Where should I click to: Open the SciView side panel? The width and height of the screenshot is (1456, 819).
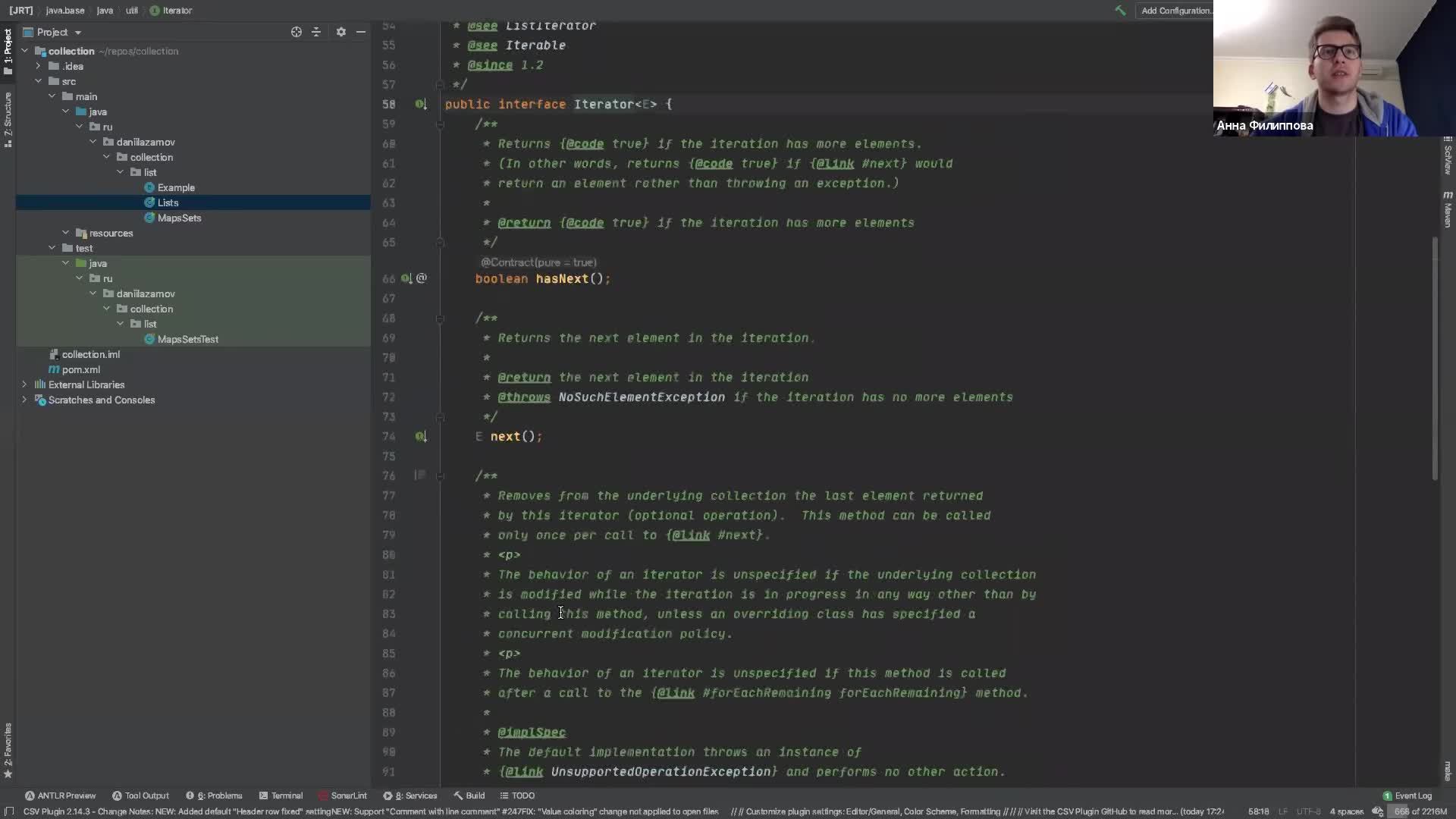[x=1448, y=155]
